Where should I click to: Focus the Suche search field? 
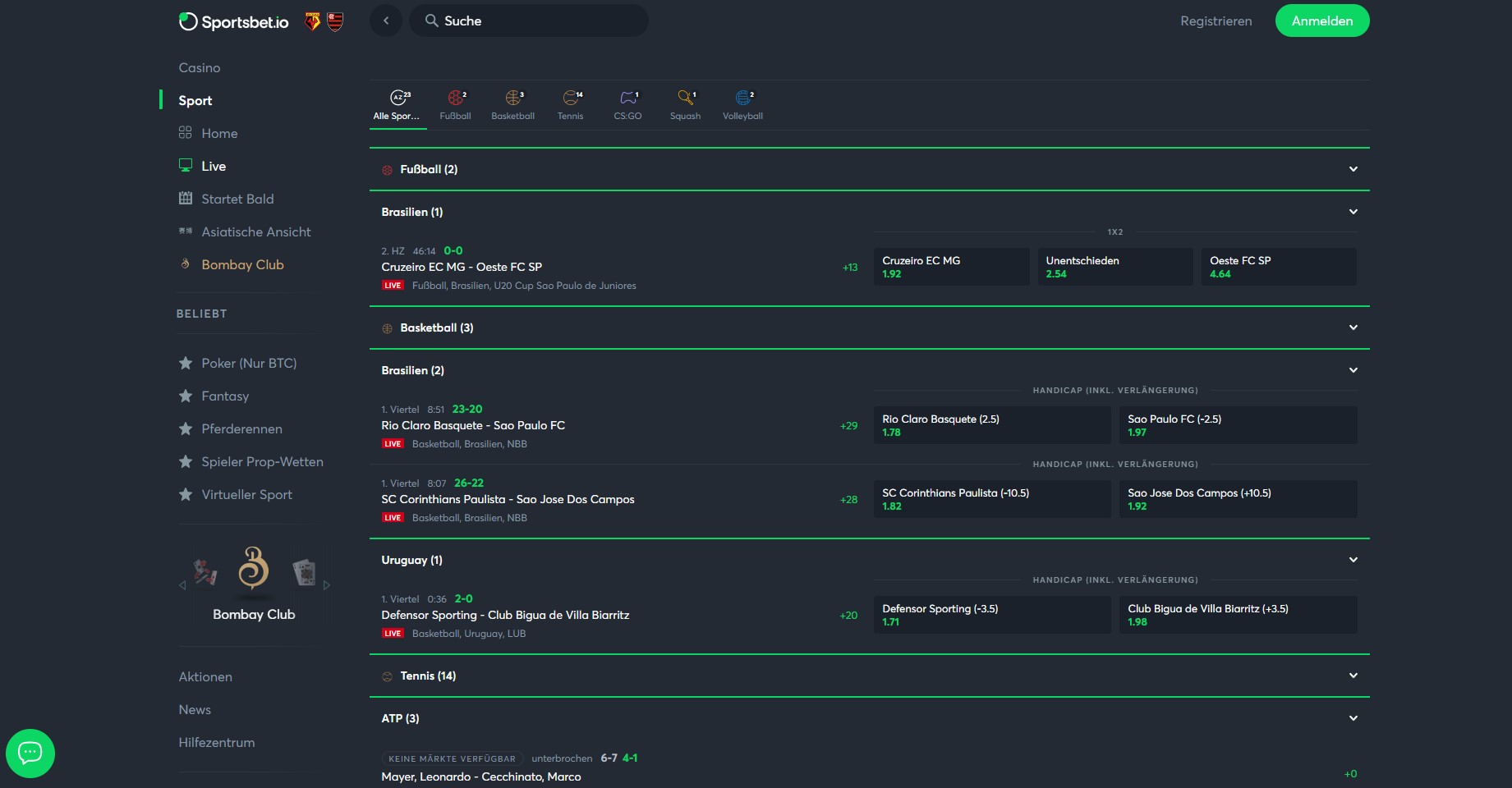point(529,21)
